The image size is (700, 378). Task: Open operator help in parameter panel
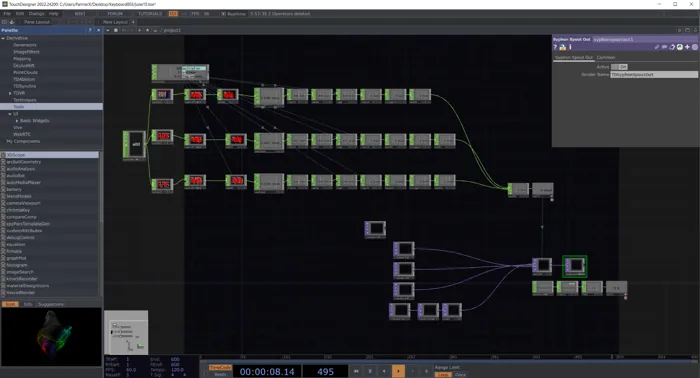click(555, 47)
